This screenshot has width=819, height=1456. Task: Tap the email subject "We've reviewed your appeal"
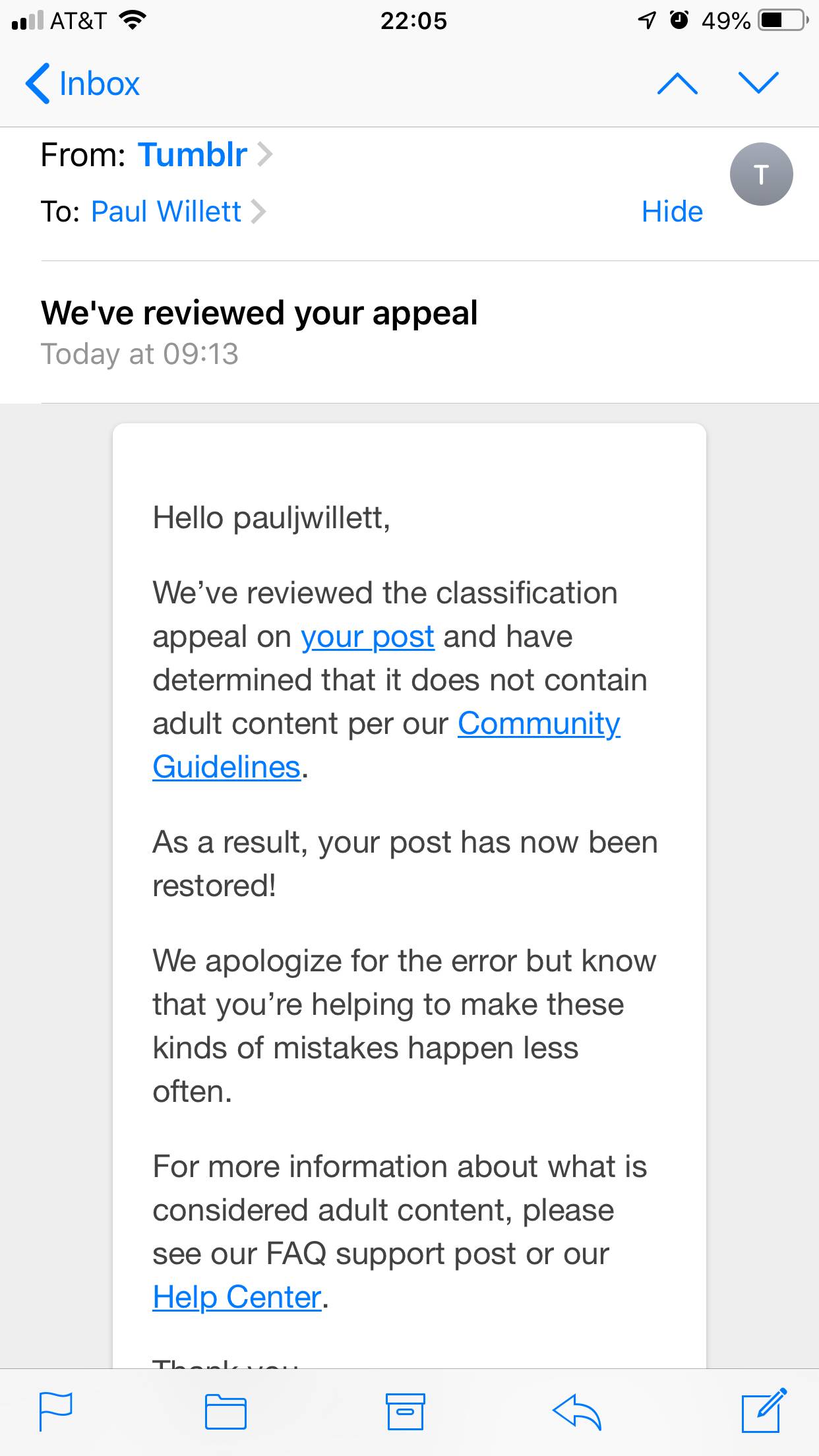click(x=259, y=313)
